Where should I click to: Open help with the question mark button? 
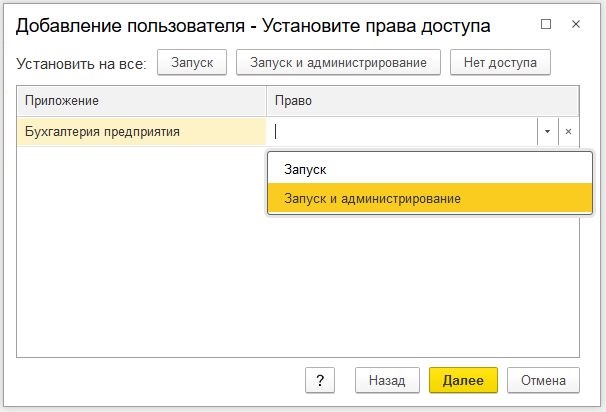click(x=318, y=380)
